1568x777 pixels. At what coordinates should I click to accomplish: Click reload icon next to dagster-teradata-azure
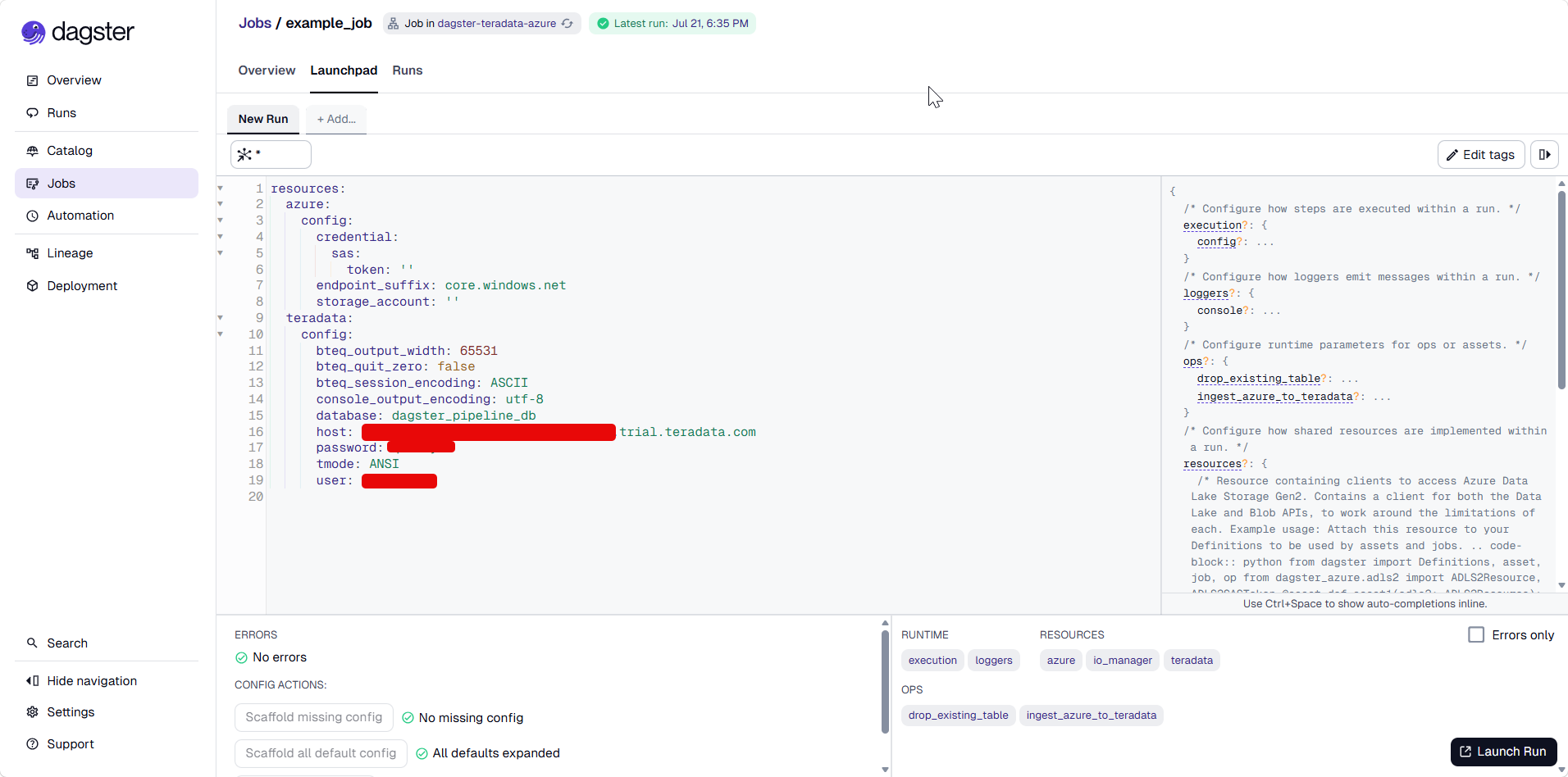(567, 24)
